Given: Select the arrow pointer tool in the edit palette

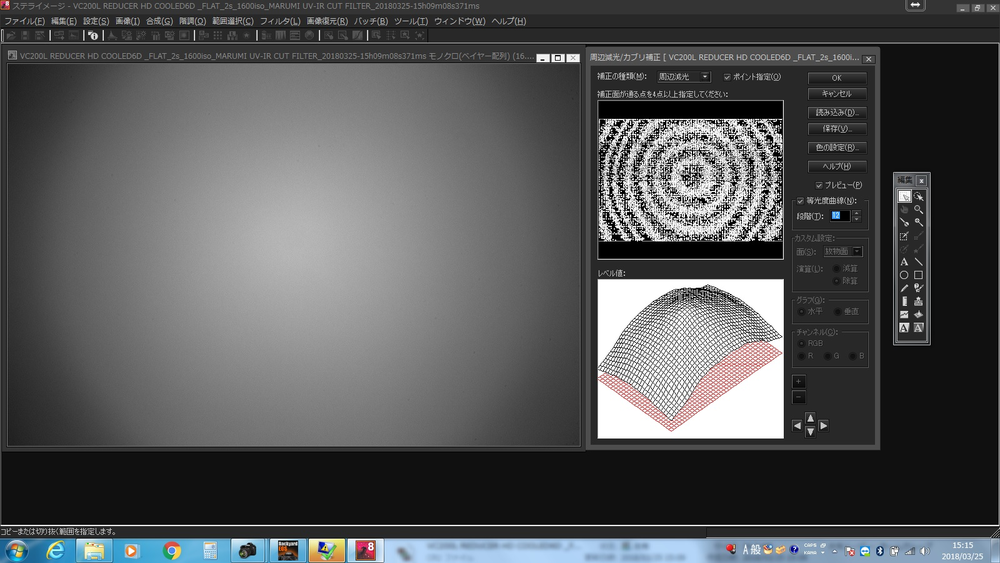Looking at the screenshot, I should [x=904, y=196].
